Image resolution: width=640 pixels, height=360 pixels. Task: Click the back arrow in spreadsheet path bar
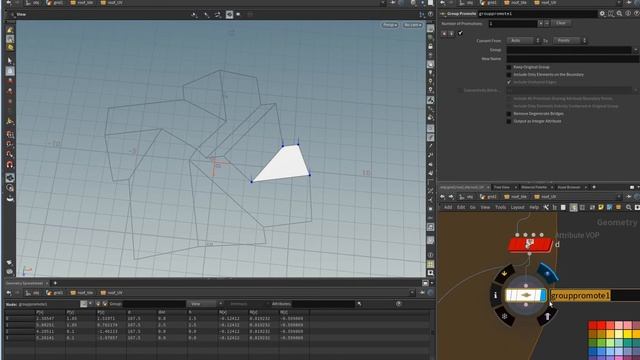tap(9, 293)
